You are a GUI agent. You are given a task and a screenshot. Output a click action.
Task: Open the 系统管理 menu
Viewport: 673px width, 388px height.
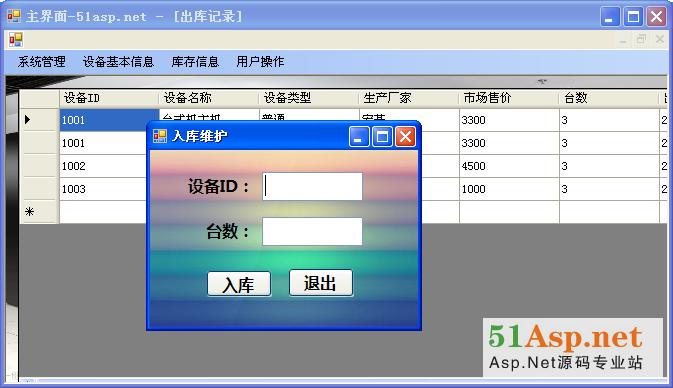click(42, 62)
